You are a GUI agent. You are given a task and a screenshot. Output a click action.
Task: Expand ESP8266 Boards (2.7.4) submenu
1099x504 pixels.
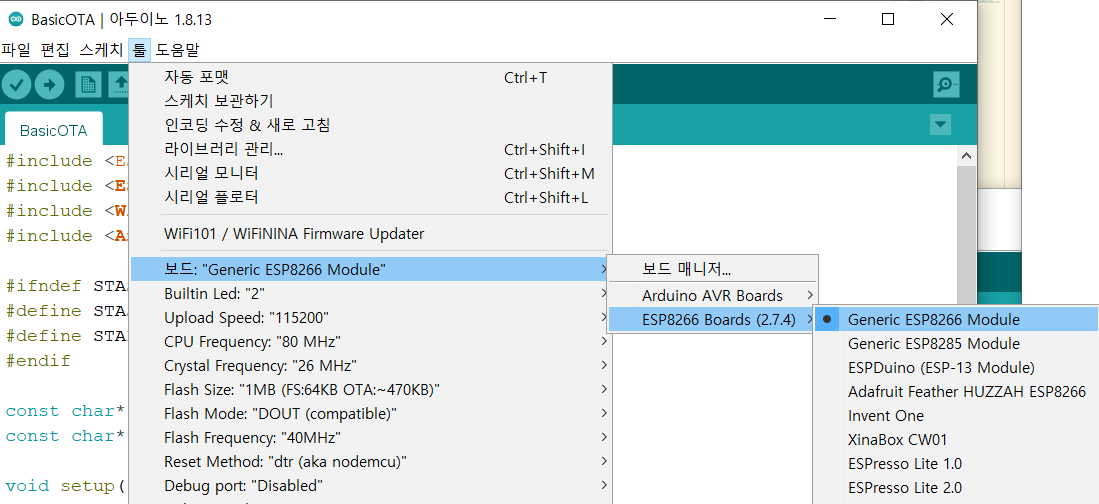[713, 320]
